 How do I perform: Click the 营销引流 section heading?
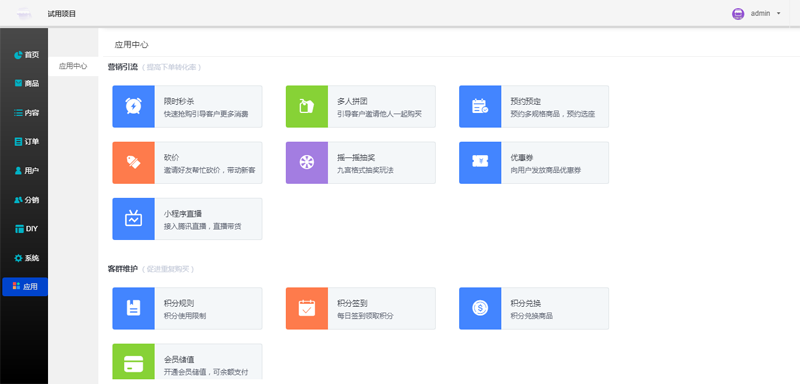122,67
